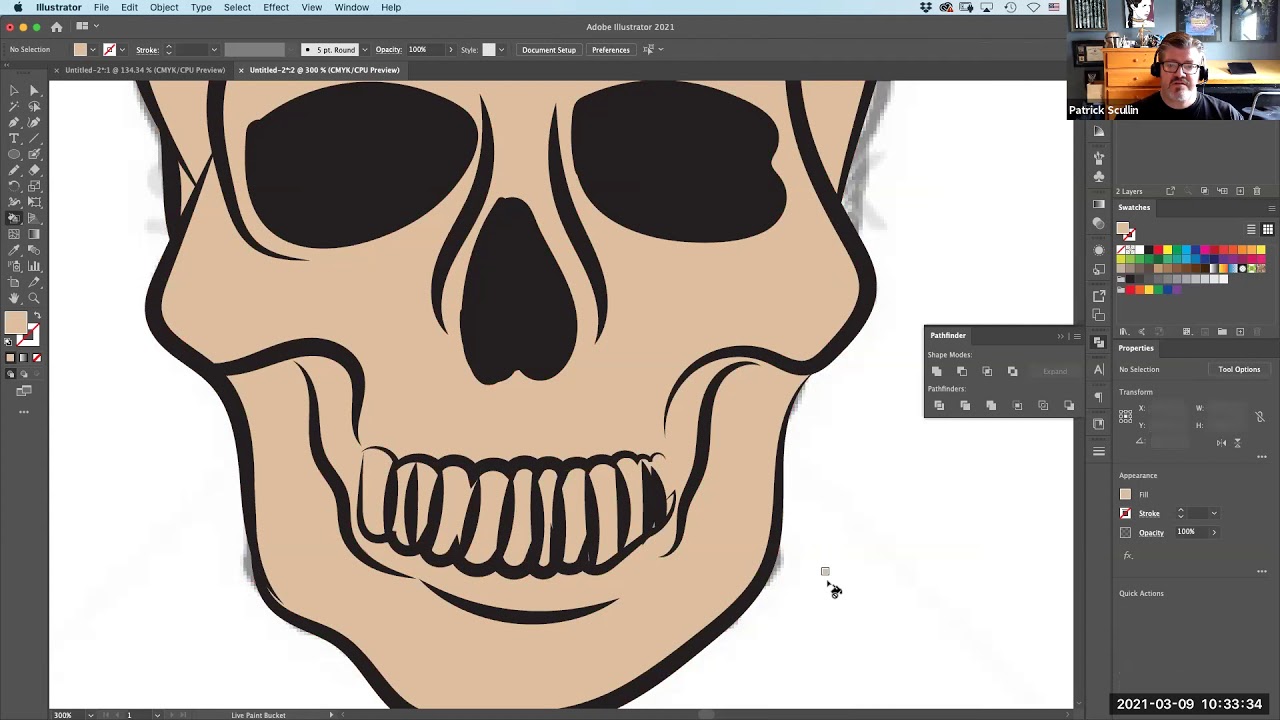Click the Home icon in the application bar
Screen dimensions: 1280x720
[x=56, y=27]
